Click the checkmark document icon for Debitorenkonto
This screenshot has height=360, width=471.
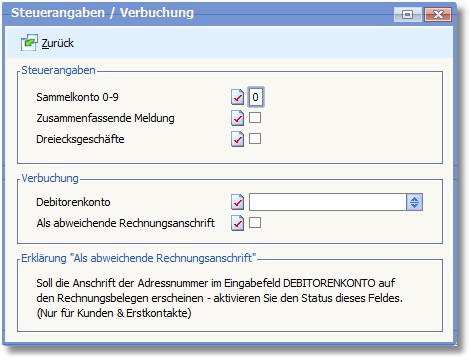(x=237, y=202)
